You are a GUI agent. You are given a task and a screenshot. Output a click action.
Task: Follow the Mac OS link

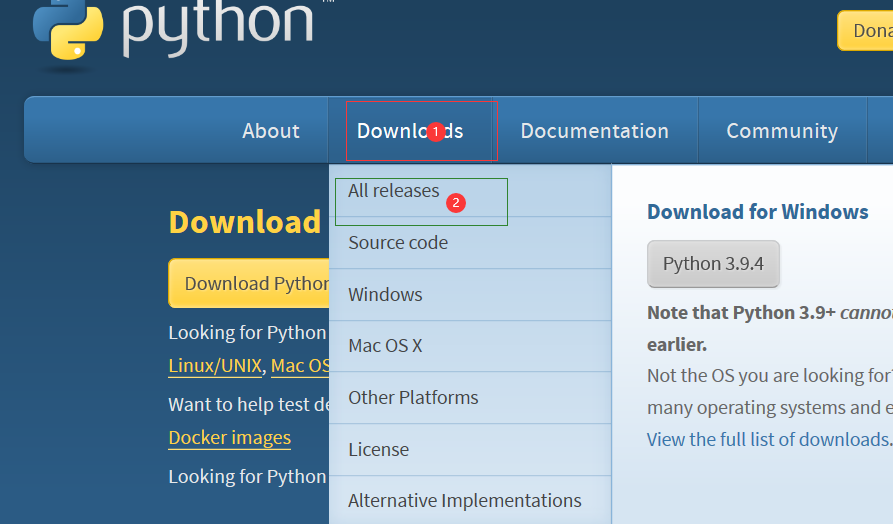(x=300, y=366)
